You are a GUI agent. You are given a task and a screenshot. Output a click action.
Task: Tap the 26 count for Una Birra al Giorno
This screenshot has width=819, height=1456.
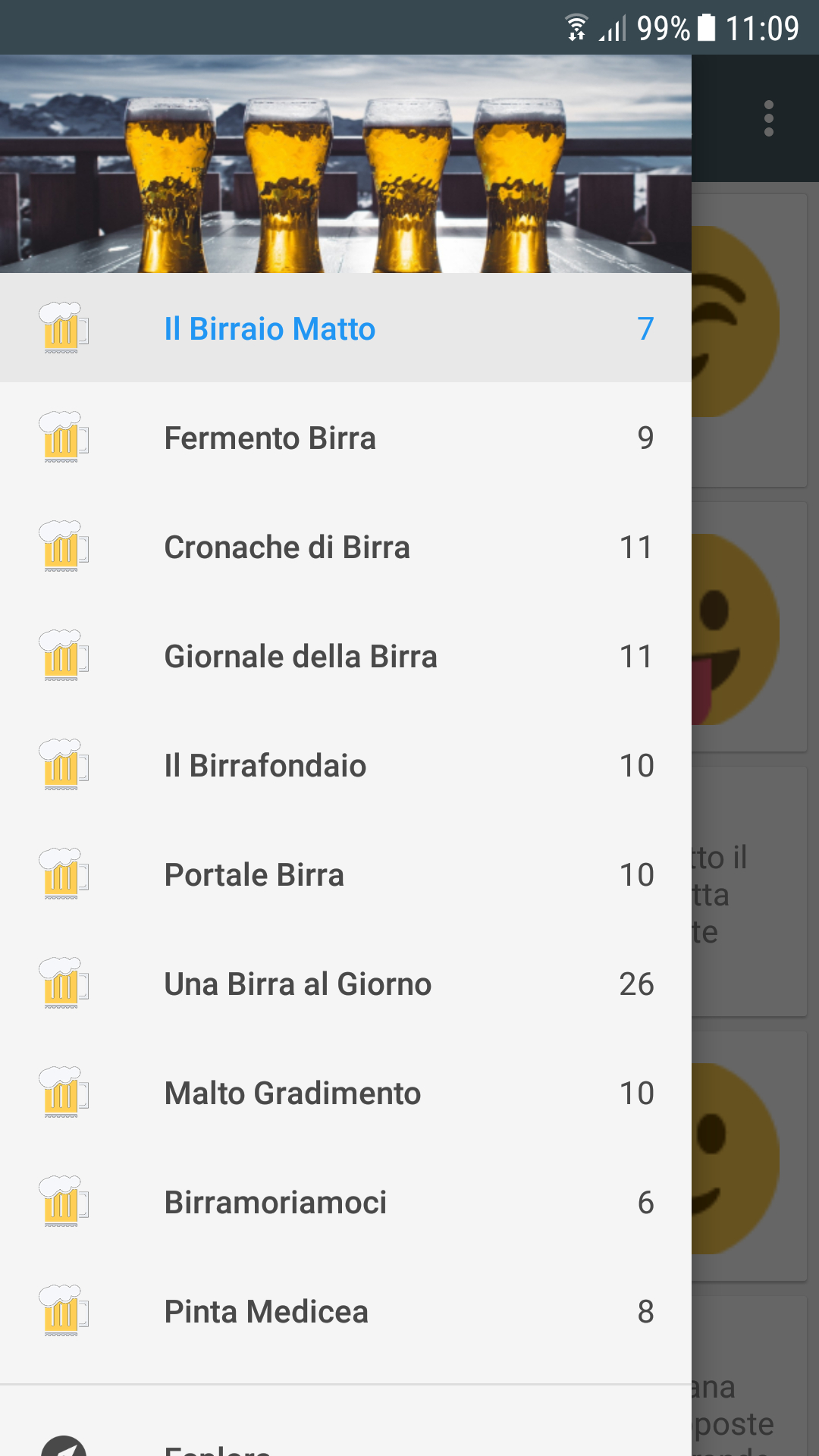(636, 984)
